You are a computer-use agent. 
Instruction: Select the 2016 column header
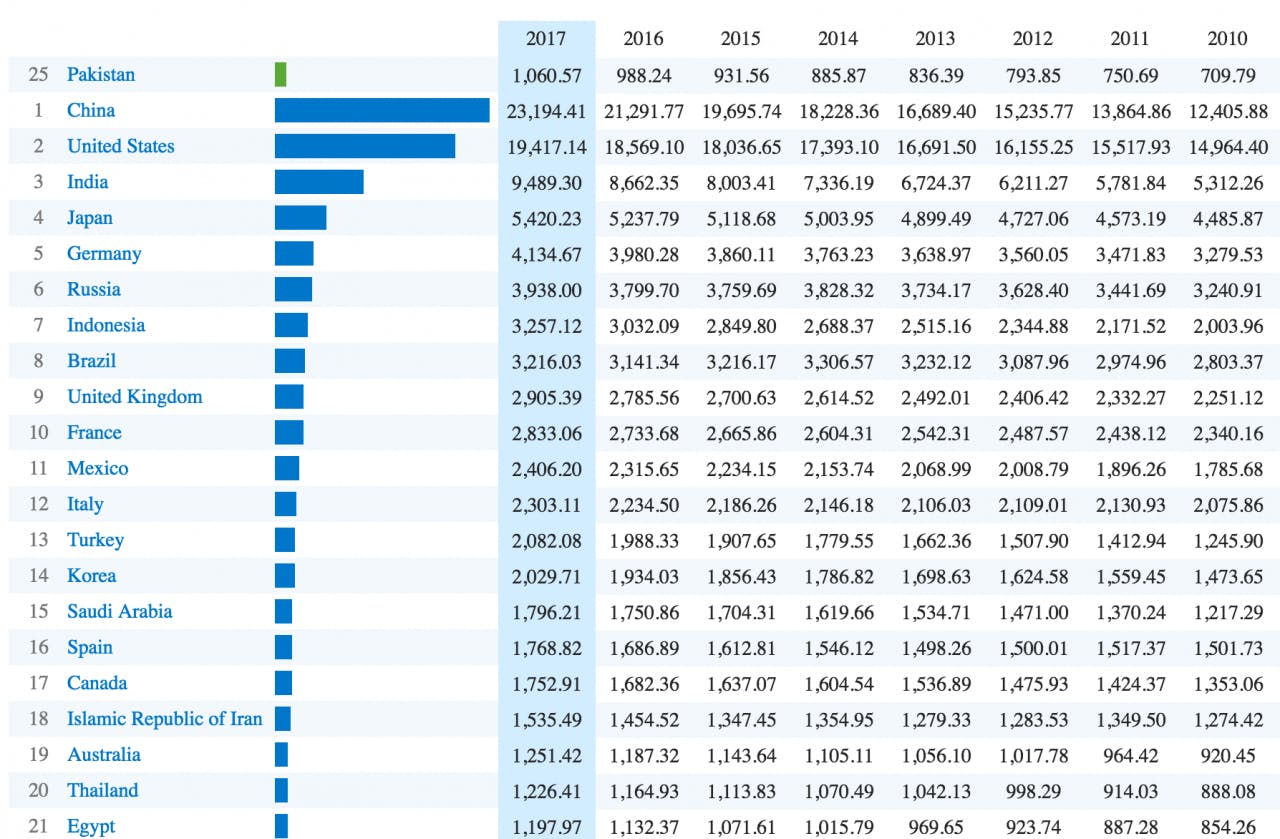coord(643,39)
